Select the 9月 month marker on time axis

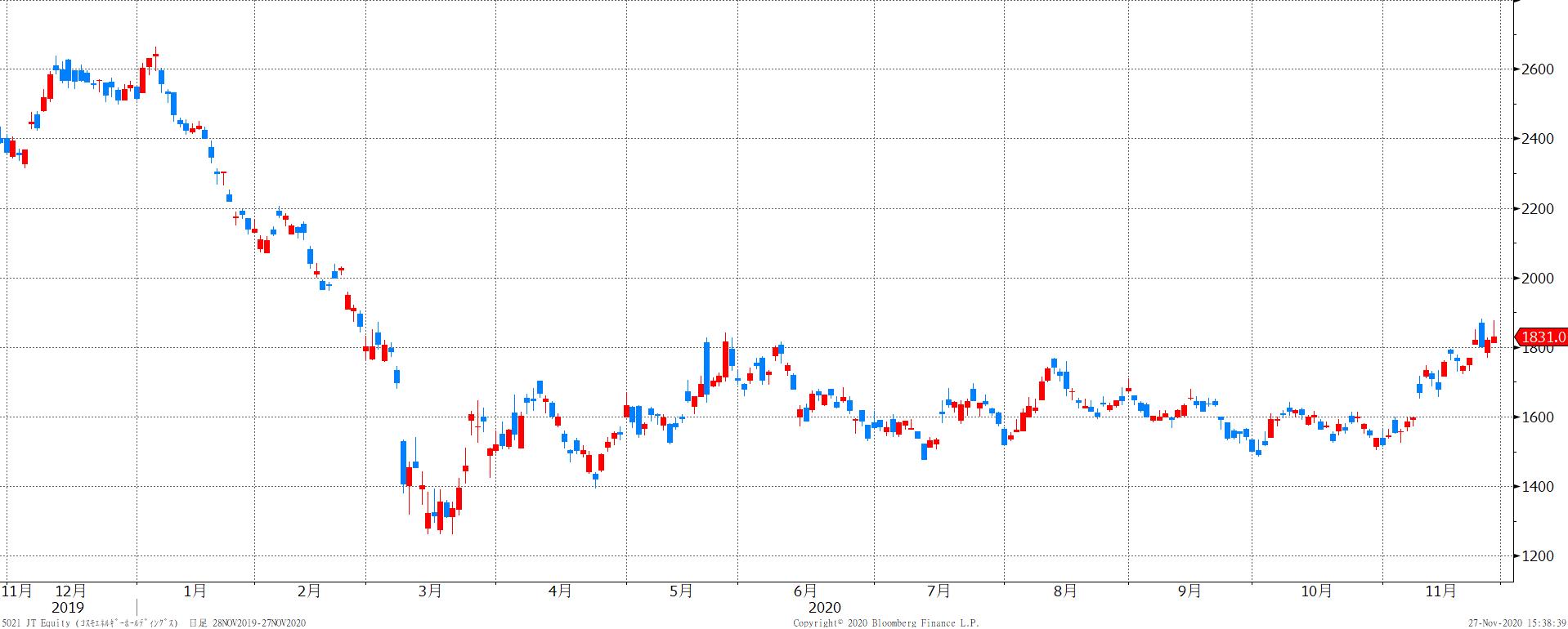pos(1190,591)
